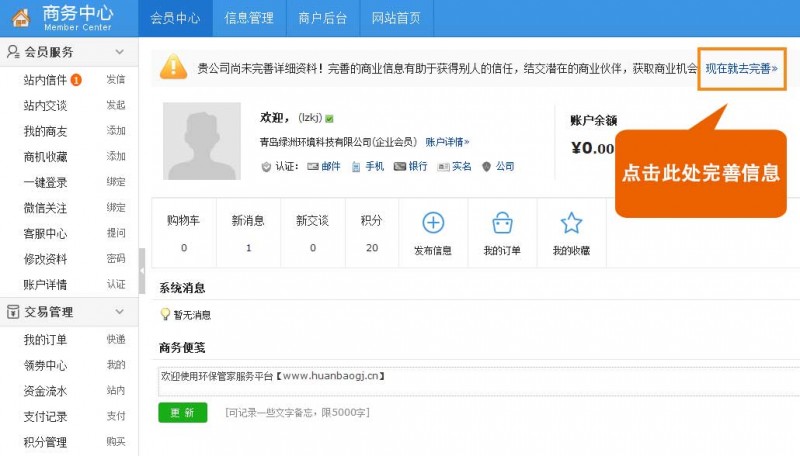Viewport: 800px width, 456px height.
Task: Click 密码 next to 修改资料
Action: [116, 259]
